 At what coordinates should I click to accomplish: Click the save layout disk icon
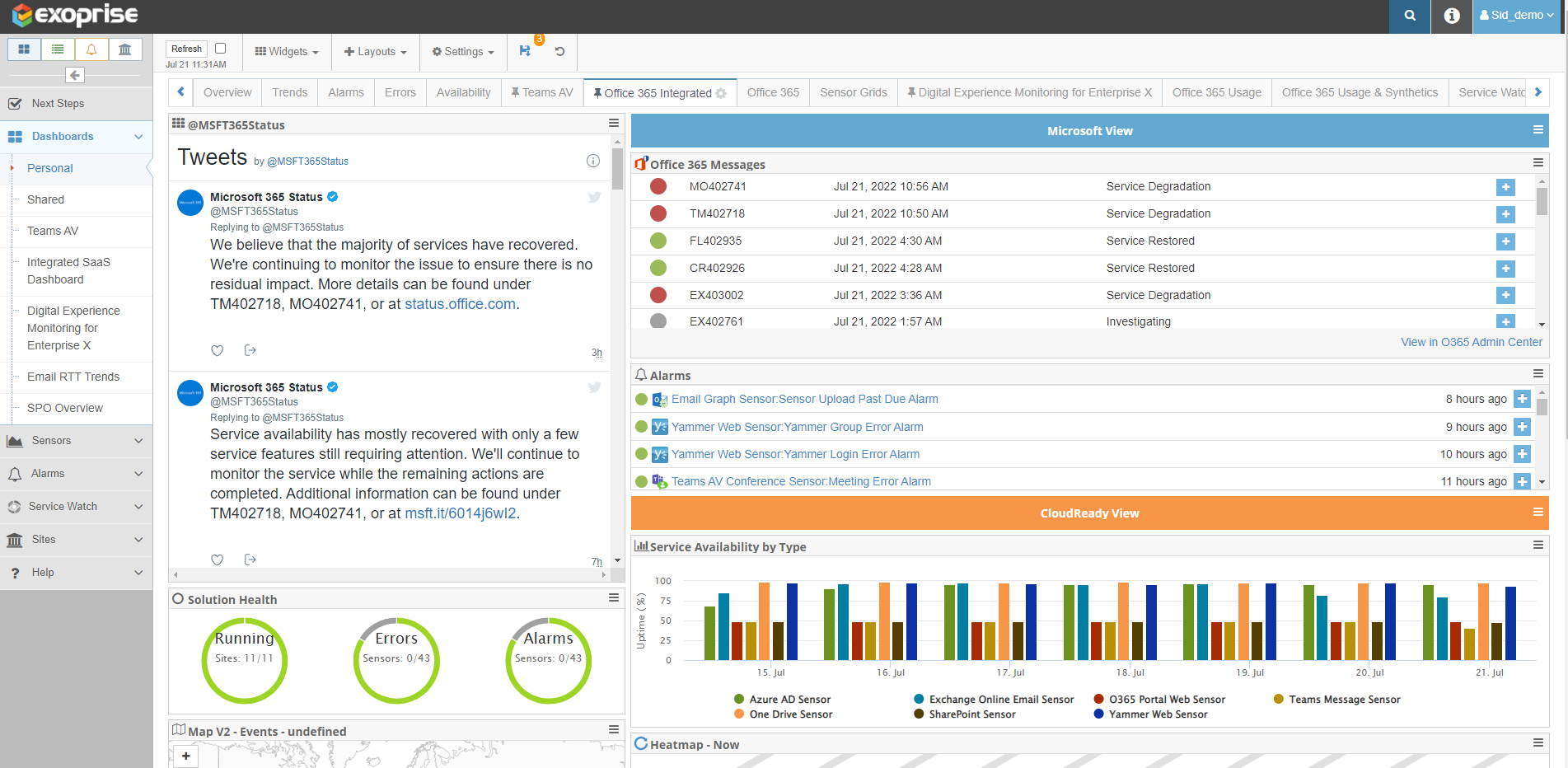(525, 51)
